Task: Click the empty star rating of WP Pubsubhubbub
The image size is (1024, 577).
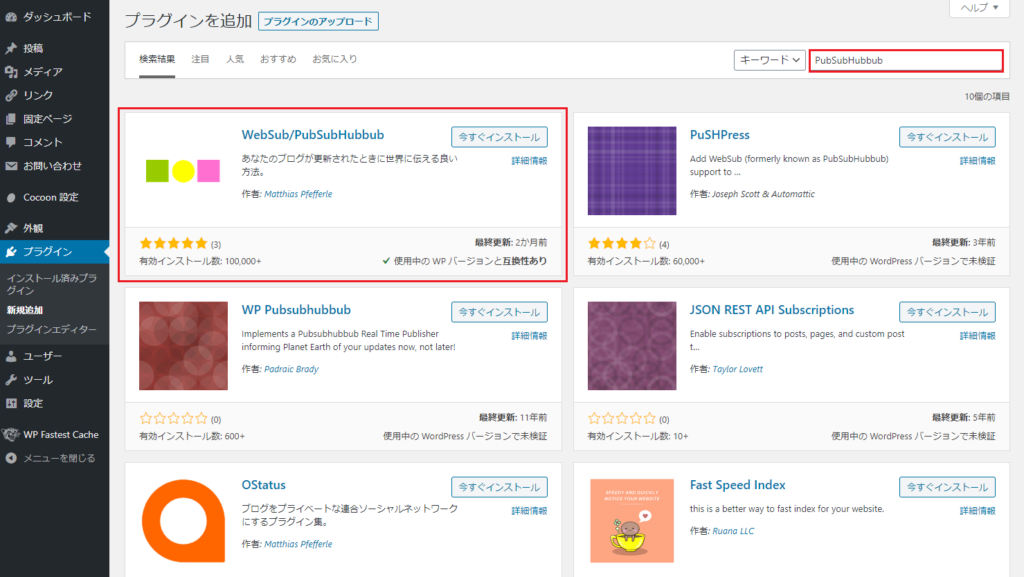Action: pyautogui.click(x=173, y=418)
